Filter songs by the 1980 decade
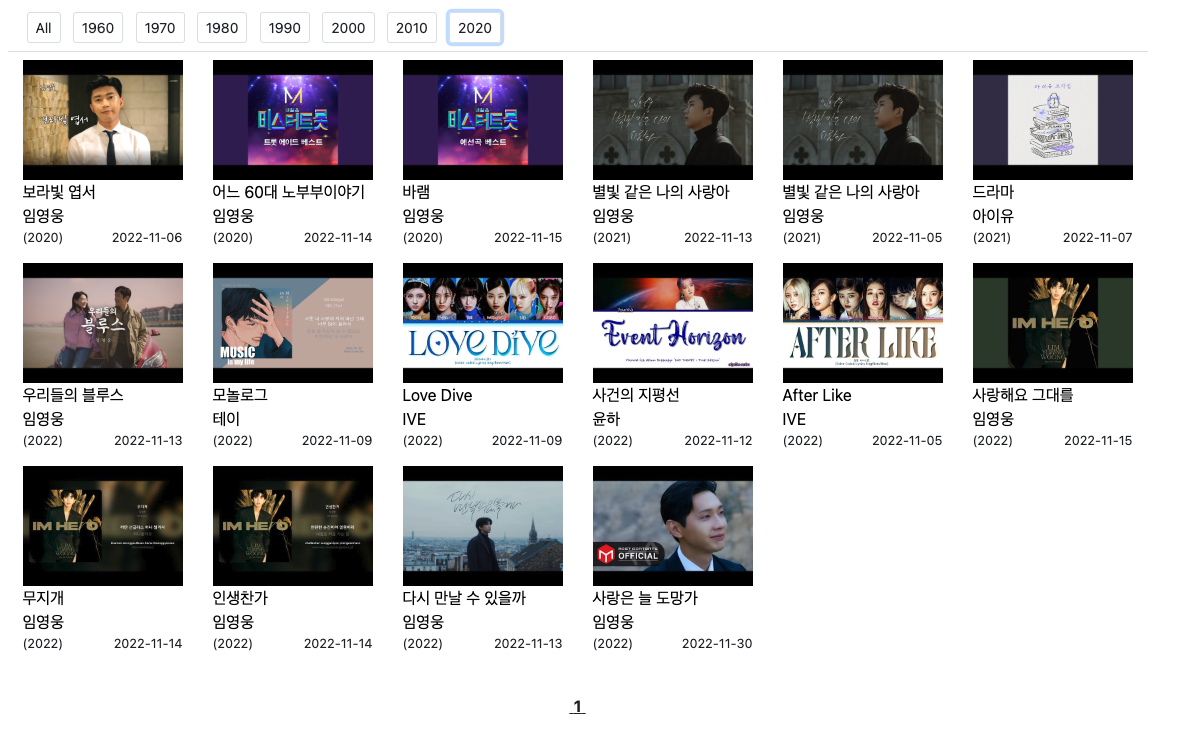The height and width of the screenshot is (738, 1181). tap(222, 28)
